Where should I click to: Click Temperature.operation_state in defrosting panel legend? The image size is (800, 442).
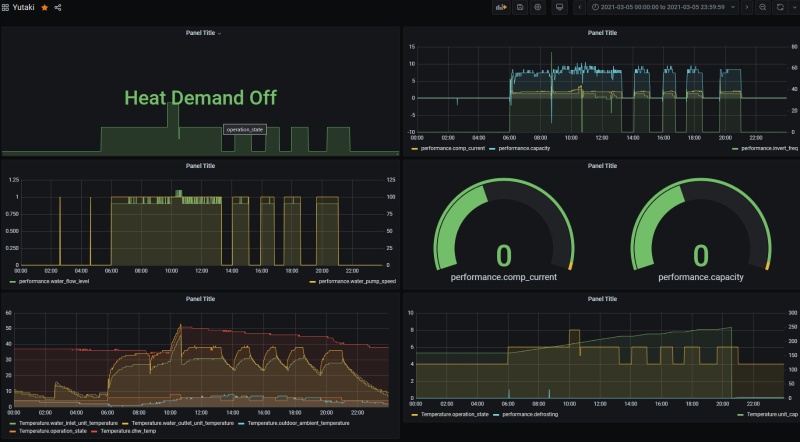455,414
